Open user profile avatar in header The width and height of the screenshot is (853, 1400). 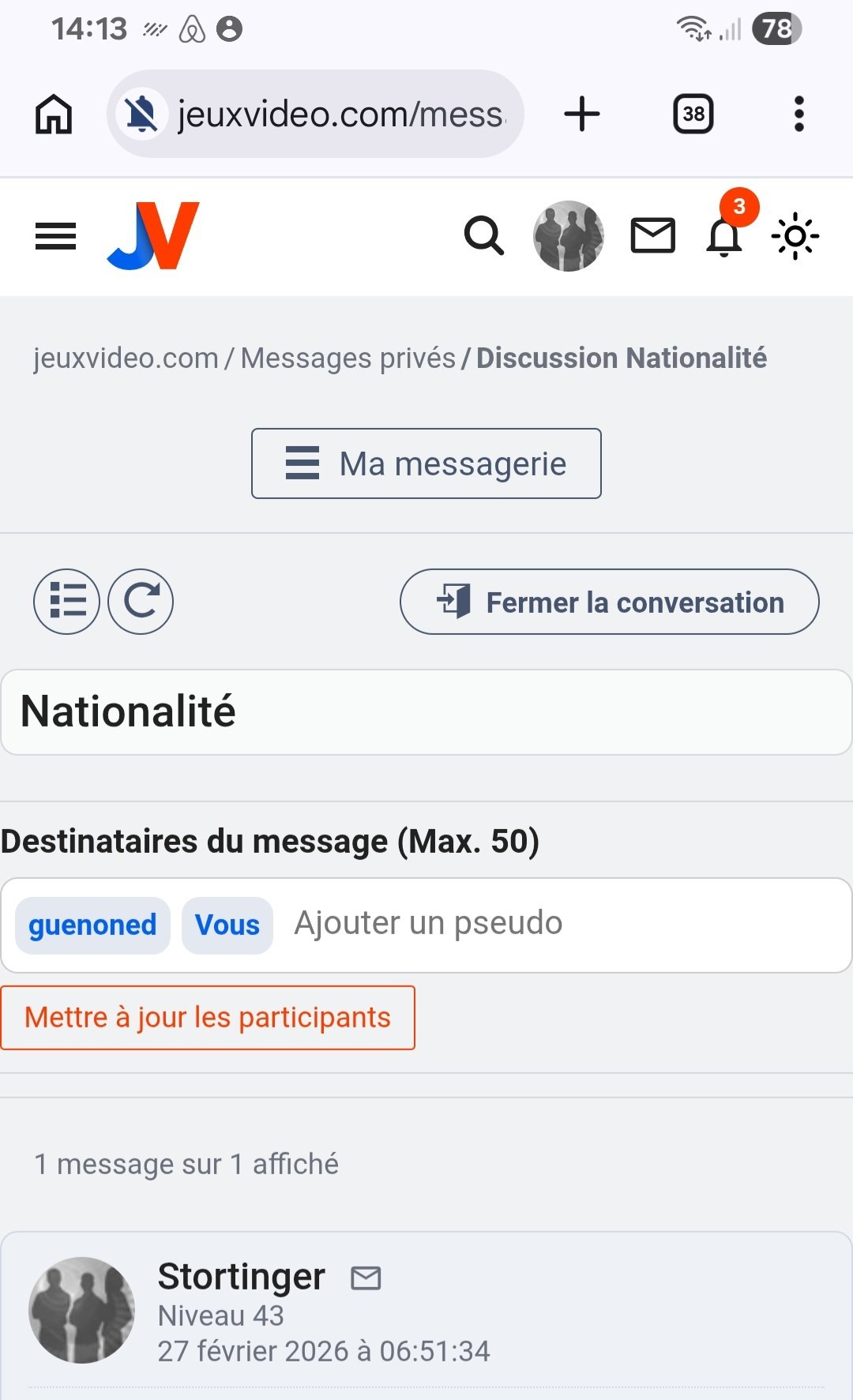click(569, 236)
